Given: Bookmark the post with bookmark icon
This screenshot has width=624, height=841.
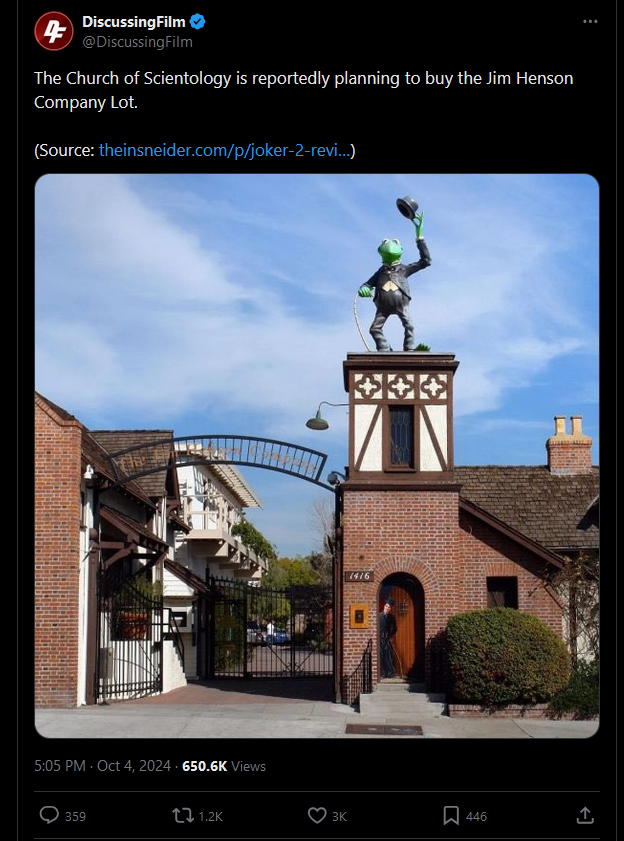Looking at the screenshot, I should tap(451, 816).
